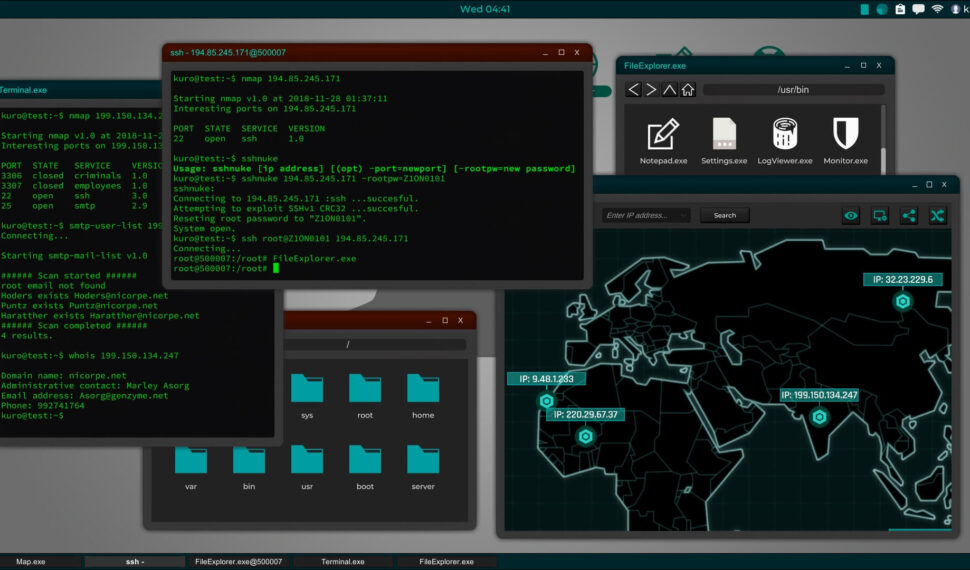Select FileExplorer.exe@500007 in the taskbar
The image size is (970, 570).
click(x=238, y=562)
